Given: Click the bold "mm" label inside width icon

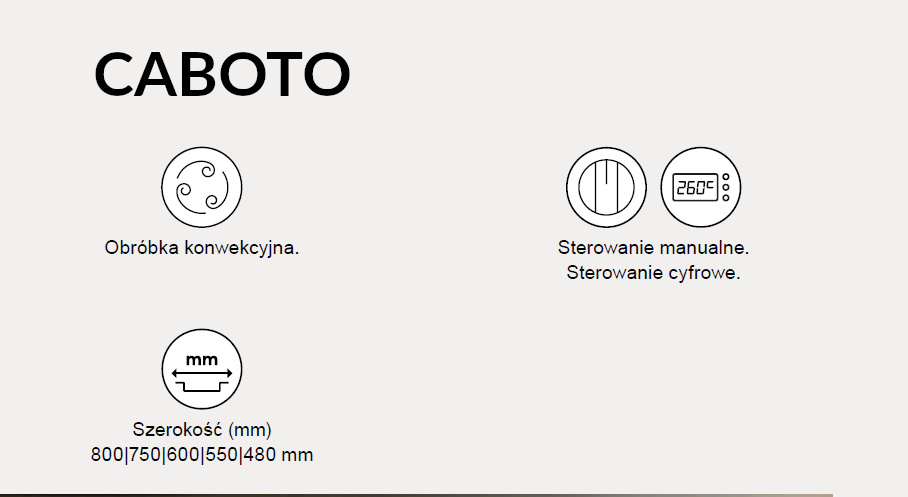Looking at the screenshot, I should [202, 358].
